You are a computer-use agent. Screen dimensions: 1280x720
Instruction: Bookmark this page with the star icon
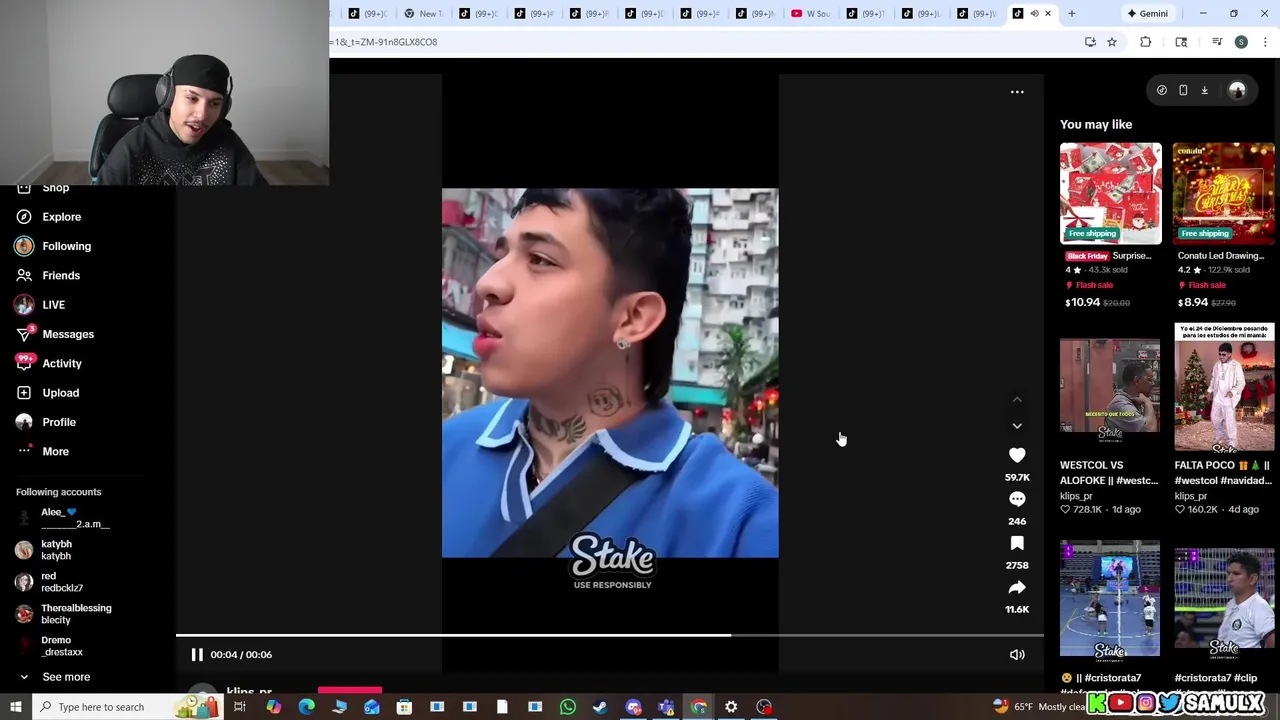[1112, 42]
